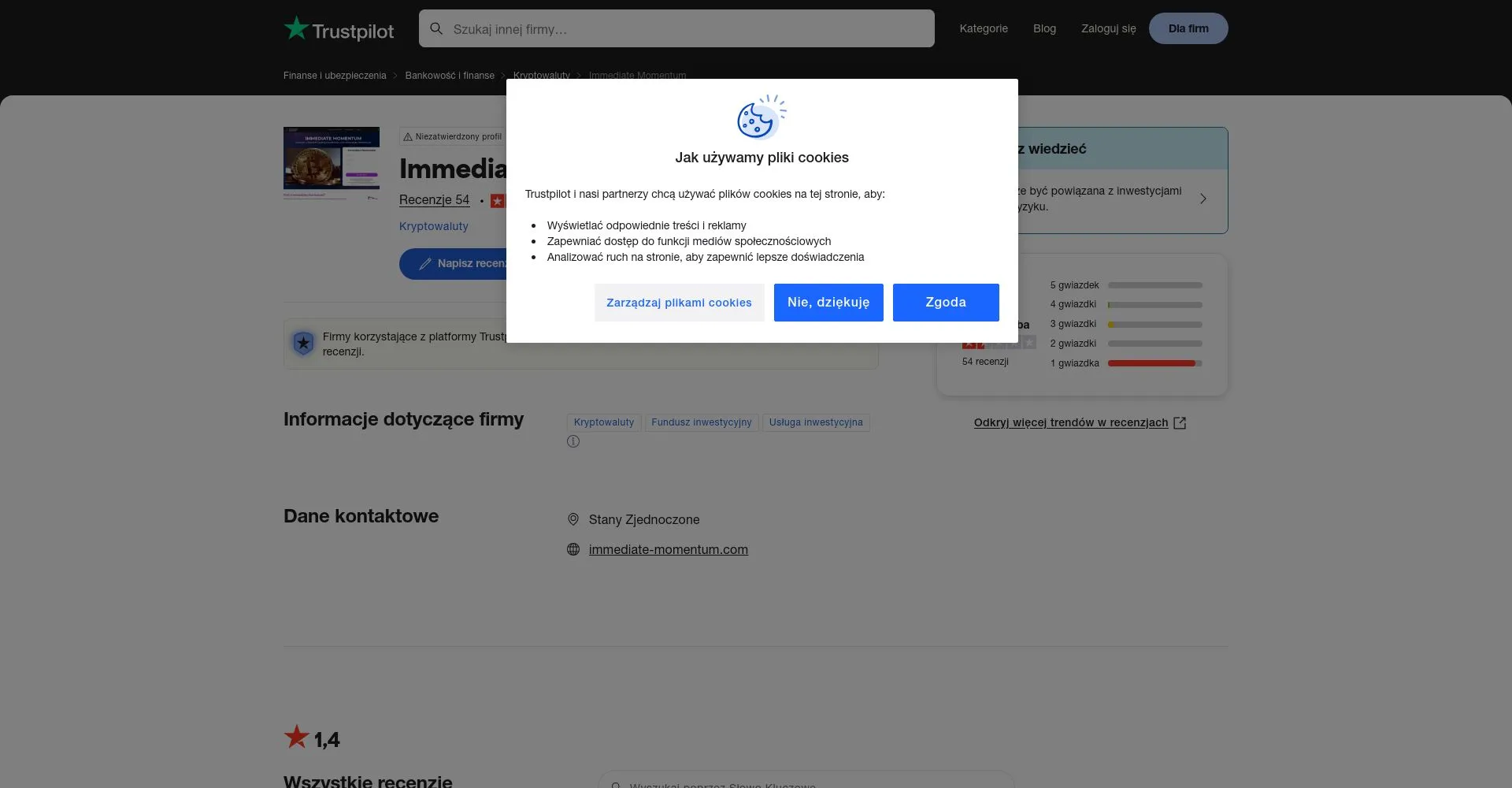The image size is (1512, 788).
Task: Open Finanse i ubezpieczenia breadcrumb
Action: coord(335,76)
